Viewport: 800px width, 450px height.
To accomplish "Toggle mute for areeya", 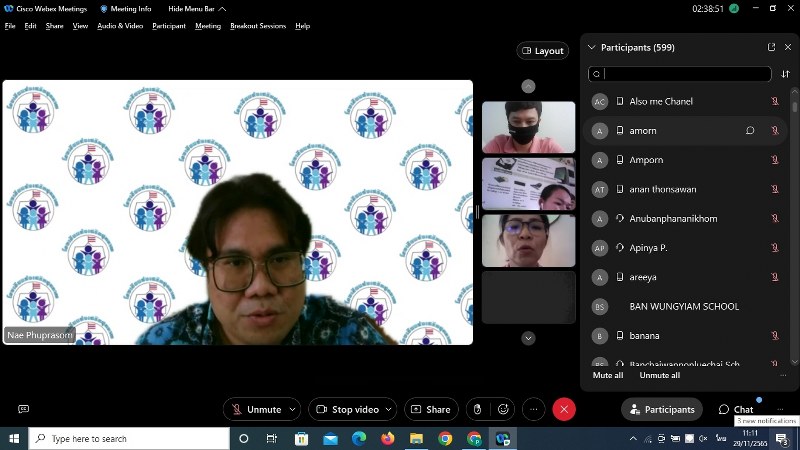I will 774,277.
